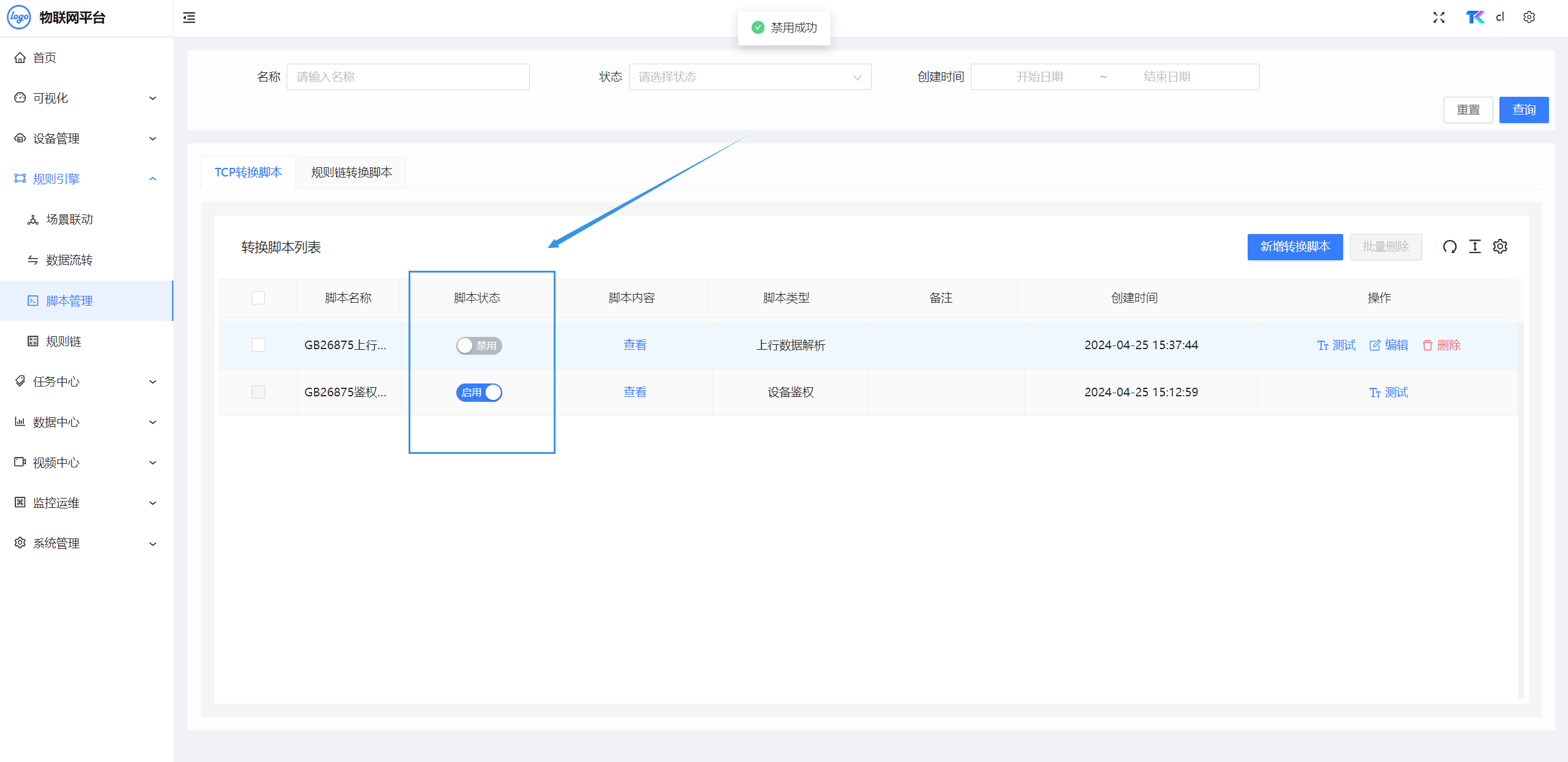
Task: Open the 场景联动 menu item
Action: point(69,219)
